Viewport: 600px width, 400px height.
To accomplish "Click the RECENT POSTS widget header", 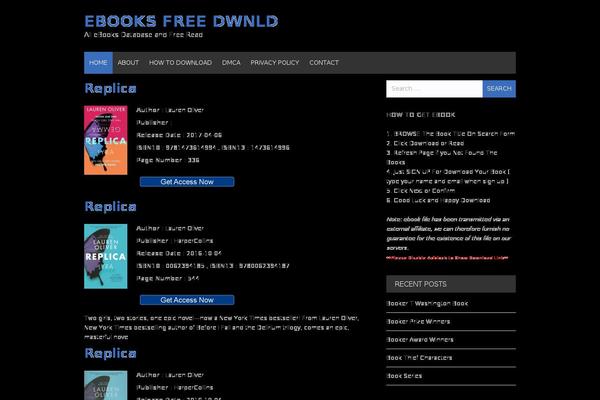I will tap(451, 284).
